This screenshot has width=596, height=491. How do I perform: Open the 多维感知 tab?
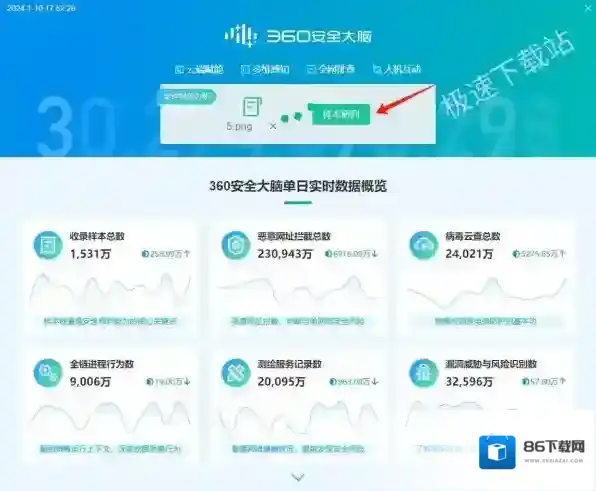(265, 69)
